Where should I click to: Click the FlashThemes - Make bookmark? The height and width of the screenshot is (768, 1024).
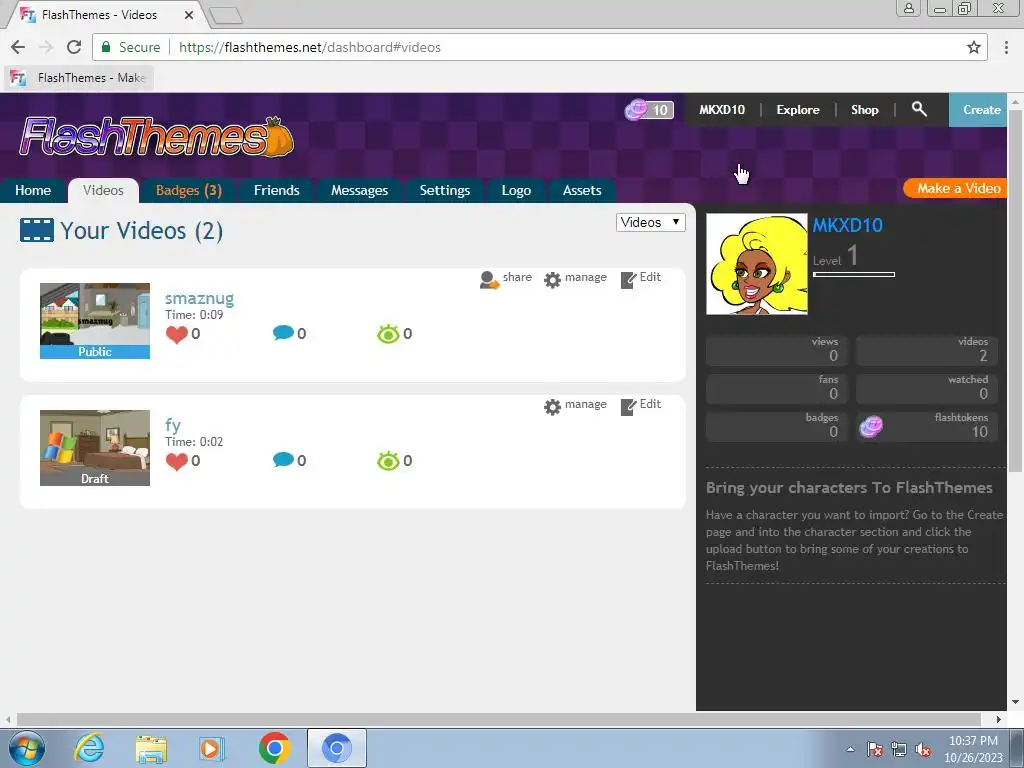pos(80,78)
